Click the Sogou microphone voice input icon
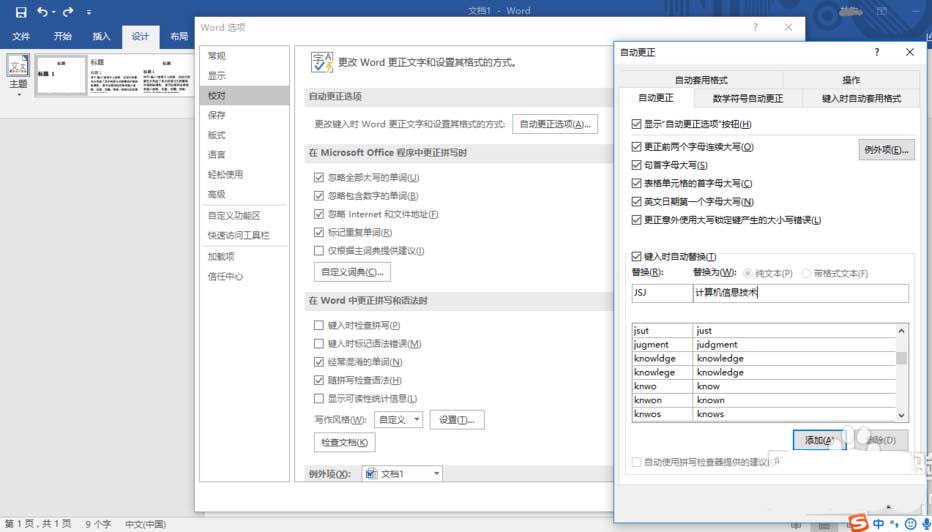 point(926,523)
